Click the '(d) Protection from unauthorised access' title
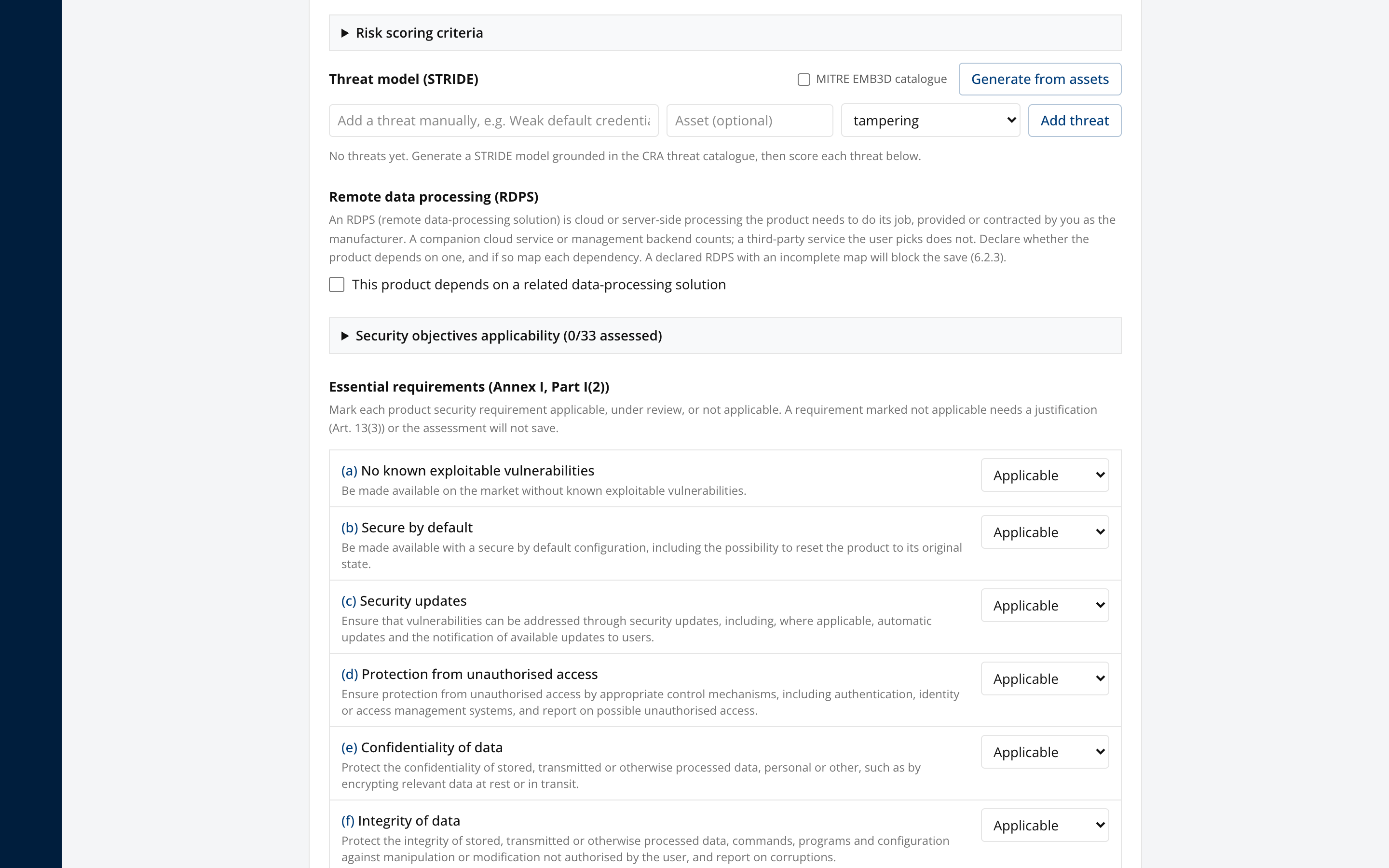Image resolution: width=1389 pixels, height=868 pixels. point(469,674)
